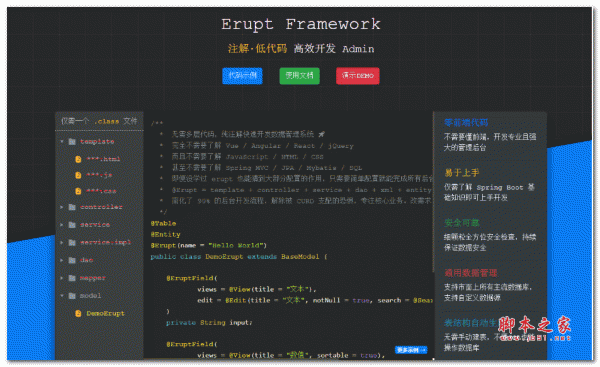This screenshot has height=367, width=600.
Task: Expand the service.impl folder arrow
Action: (x=62, y=242)
